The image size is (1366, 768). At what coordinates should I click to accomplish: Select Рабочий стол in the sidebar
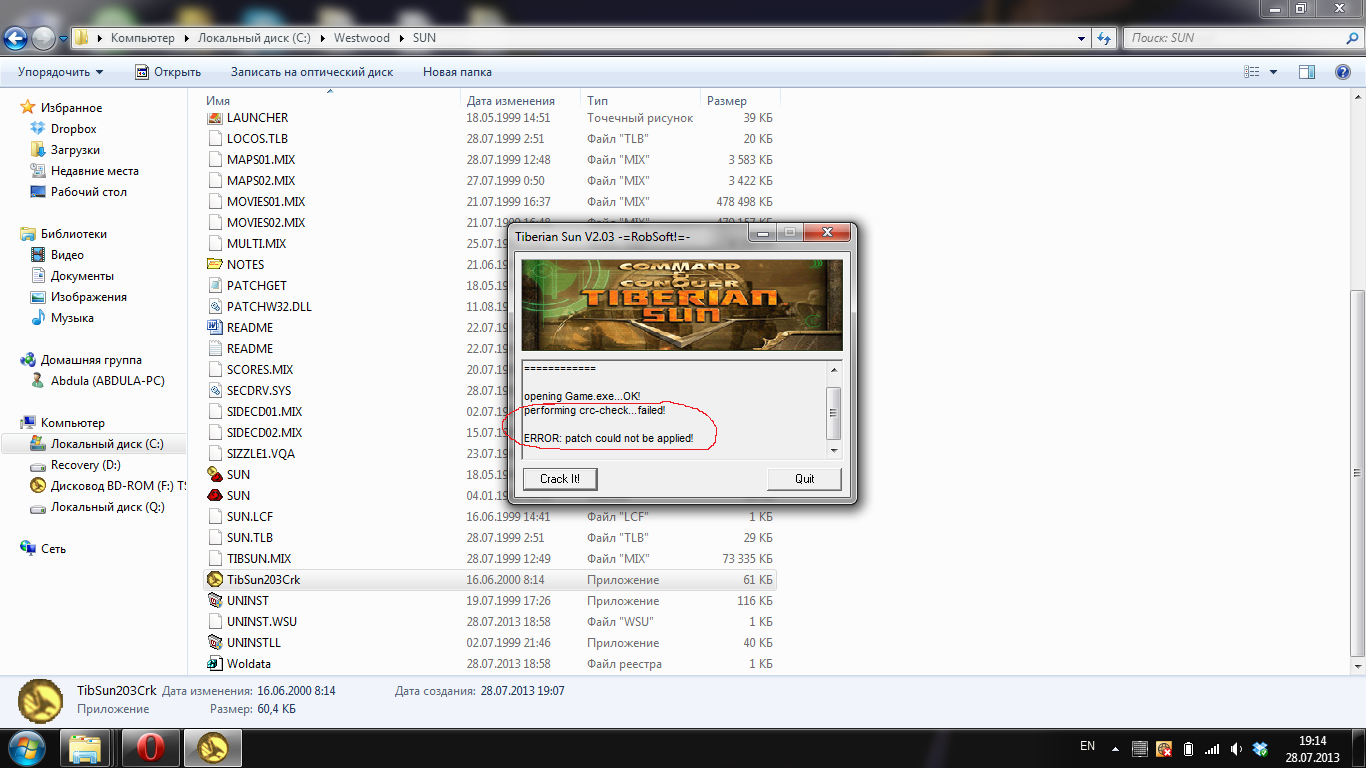pos(89,192)
